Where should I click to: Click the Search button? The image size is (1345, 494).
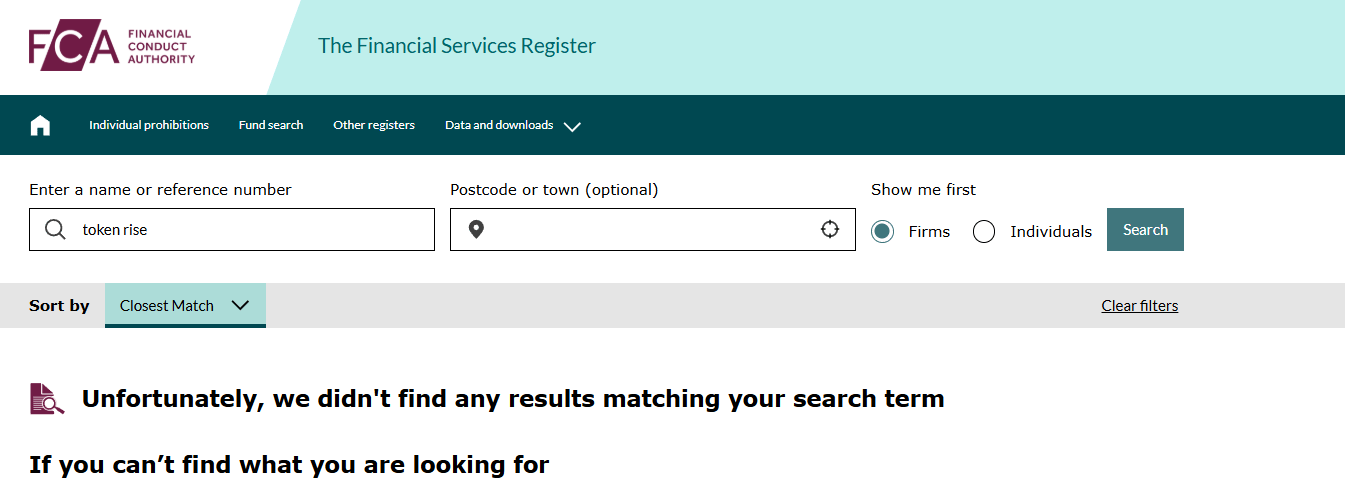[1145, 229]
